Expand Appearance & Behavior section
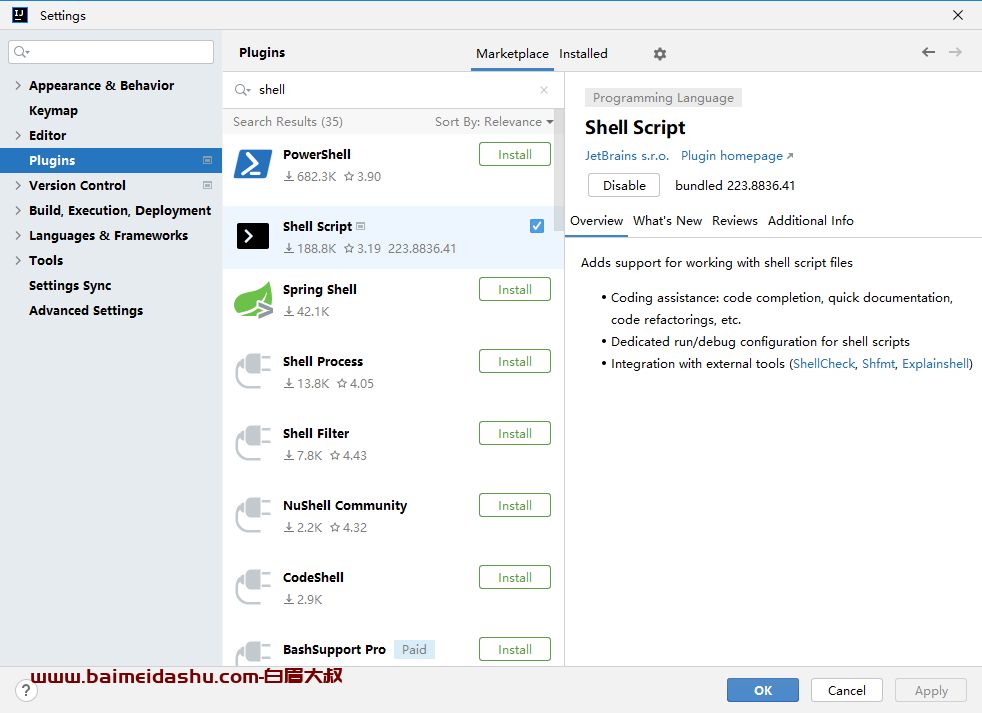 pyautogui.click(x=18, y=85)
